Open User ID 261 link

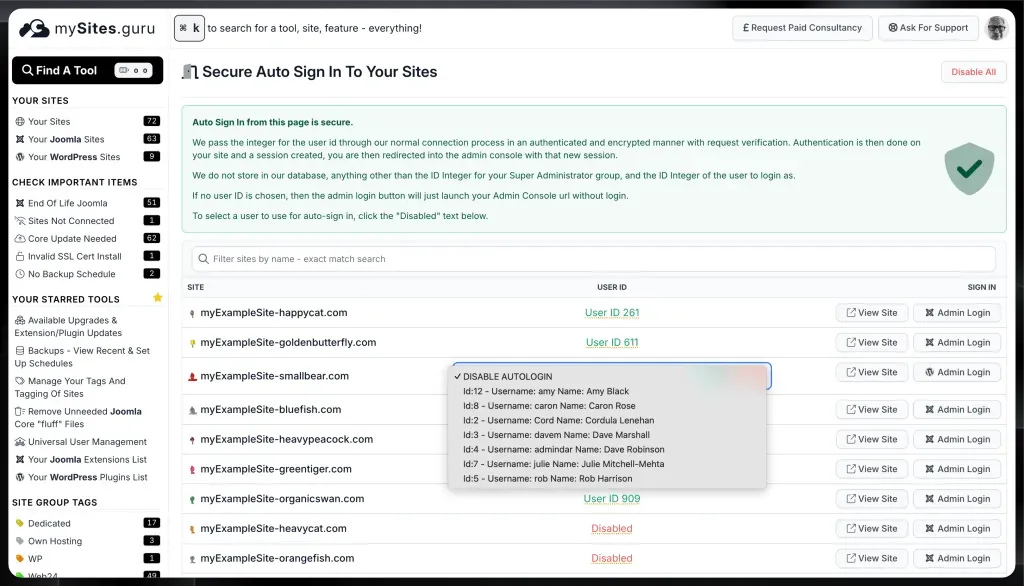611,312
